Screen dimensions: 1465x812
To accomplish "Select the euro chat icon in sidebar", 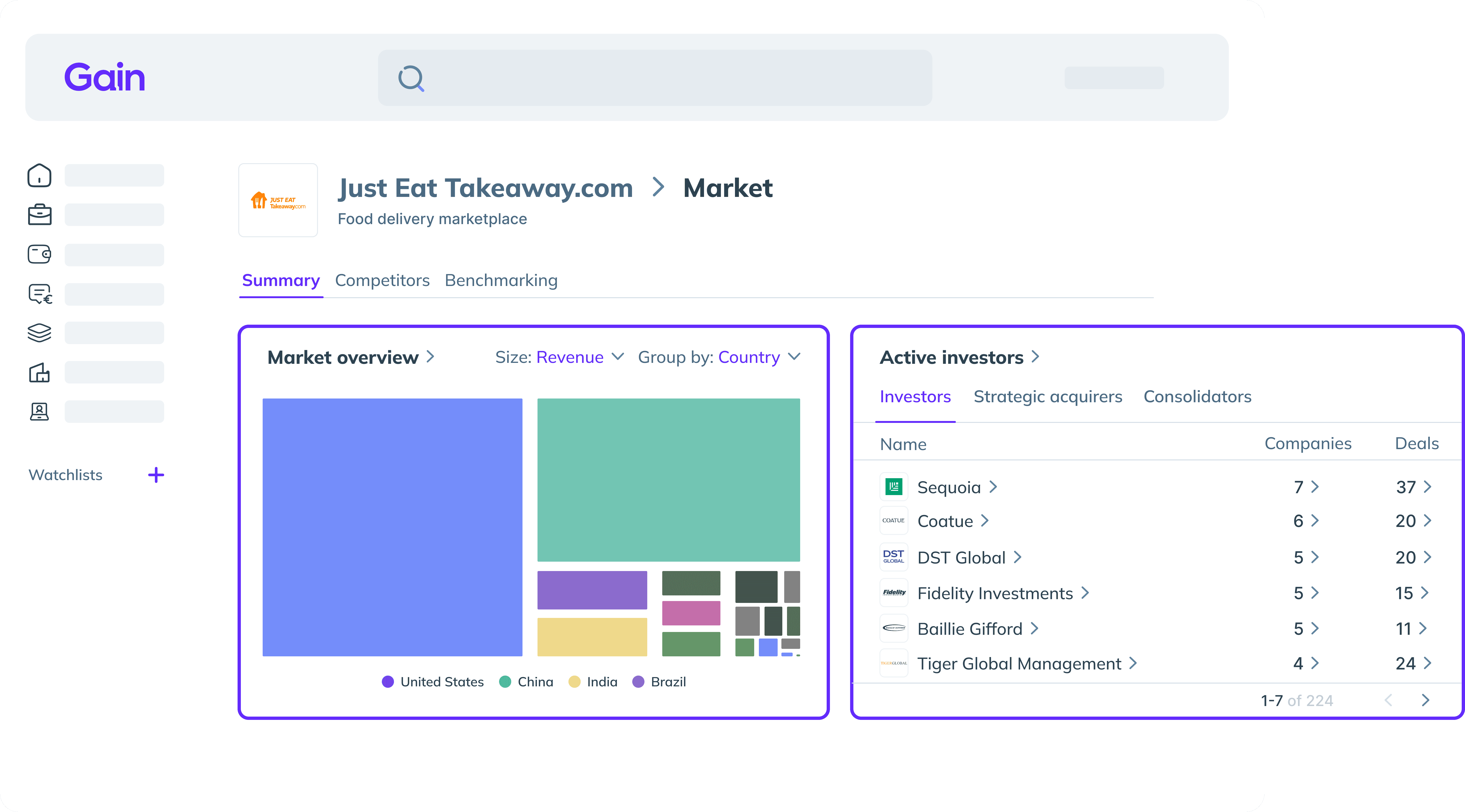I will [40, 294].
